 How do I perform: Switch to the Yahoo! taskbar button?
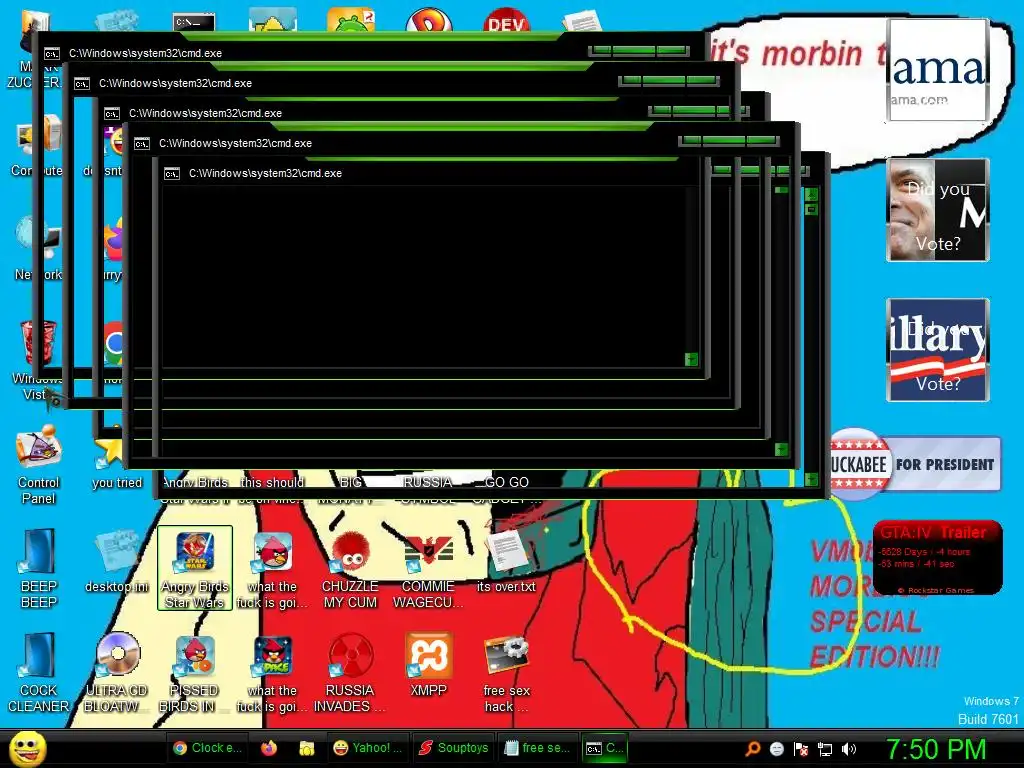pos(368,748)
